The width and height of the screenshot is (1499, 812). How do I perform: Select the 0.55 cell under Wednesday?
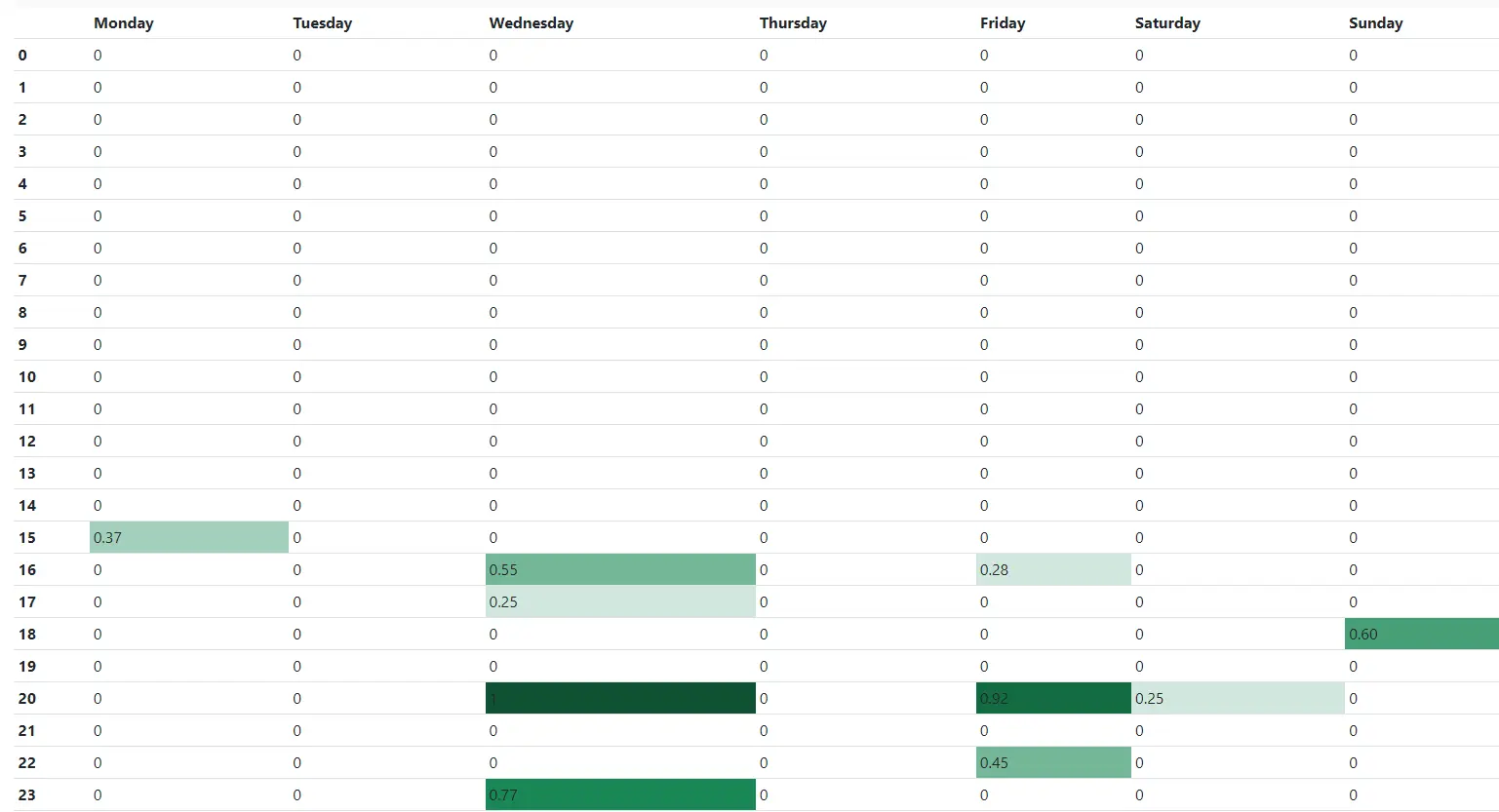point(620,569)
